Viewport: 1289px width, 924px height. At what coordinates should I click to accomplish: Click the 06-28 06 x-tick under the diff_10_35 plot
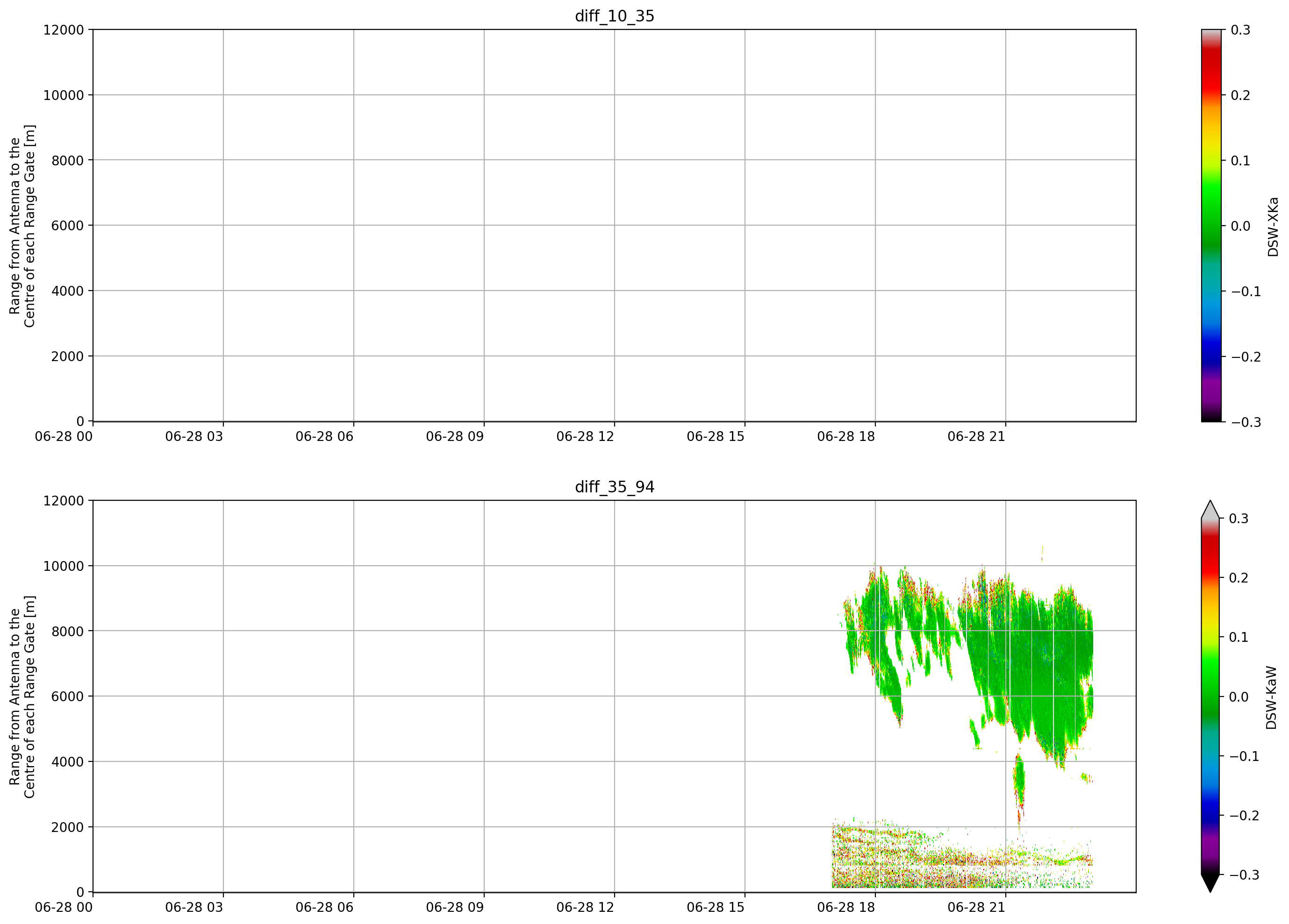coord(324,437)
